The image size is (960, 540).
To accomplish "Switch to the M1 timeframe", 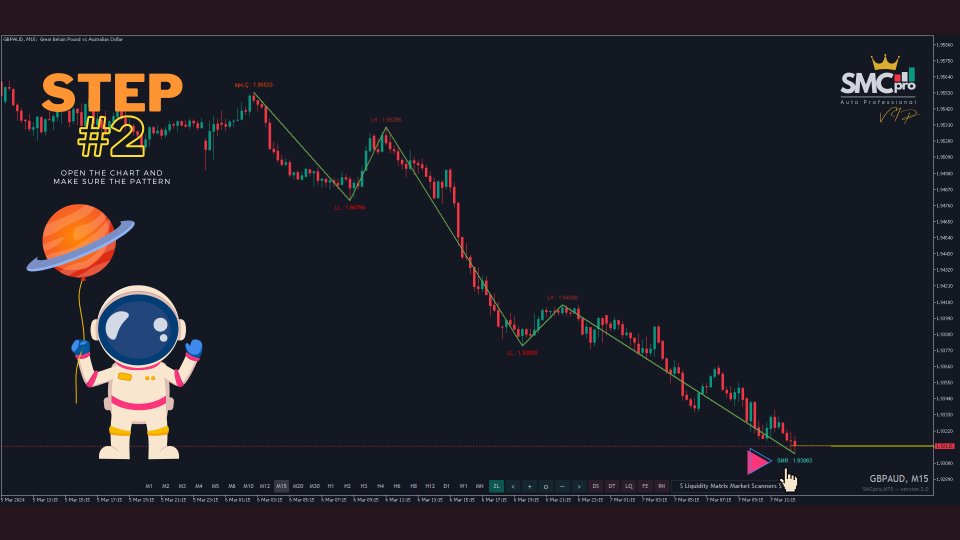I will tap(149, 485).
